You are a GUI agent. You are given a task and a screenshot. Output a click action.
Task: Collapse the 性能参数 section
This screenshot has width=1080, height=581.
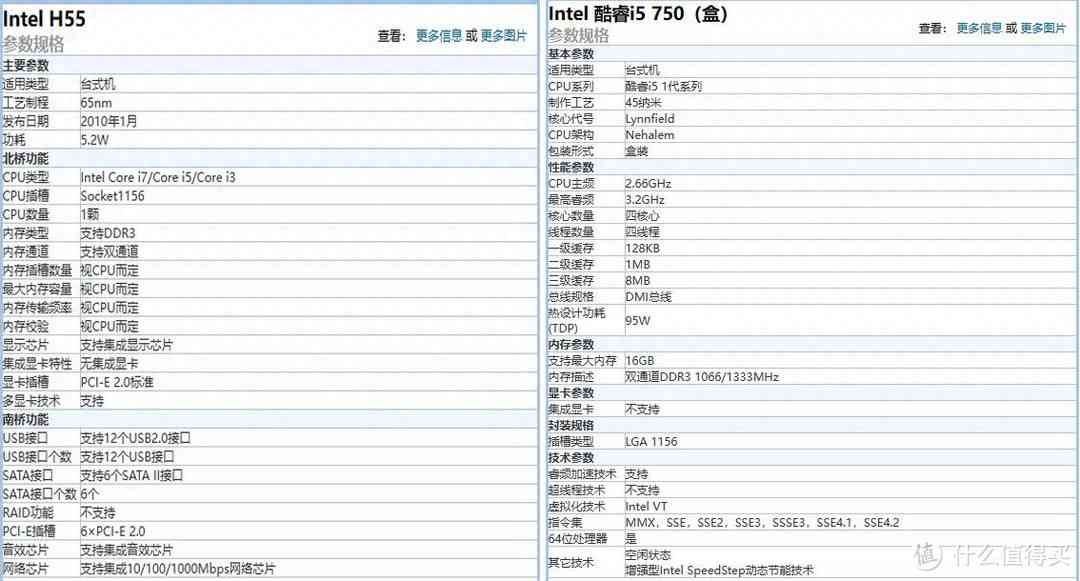click(x=570, y=167)
